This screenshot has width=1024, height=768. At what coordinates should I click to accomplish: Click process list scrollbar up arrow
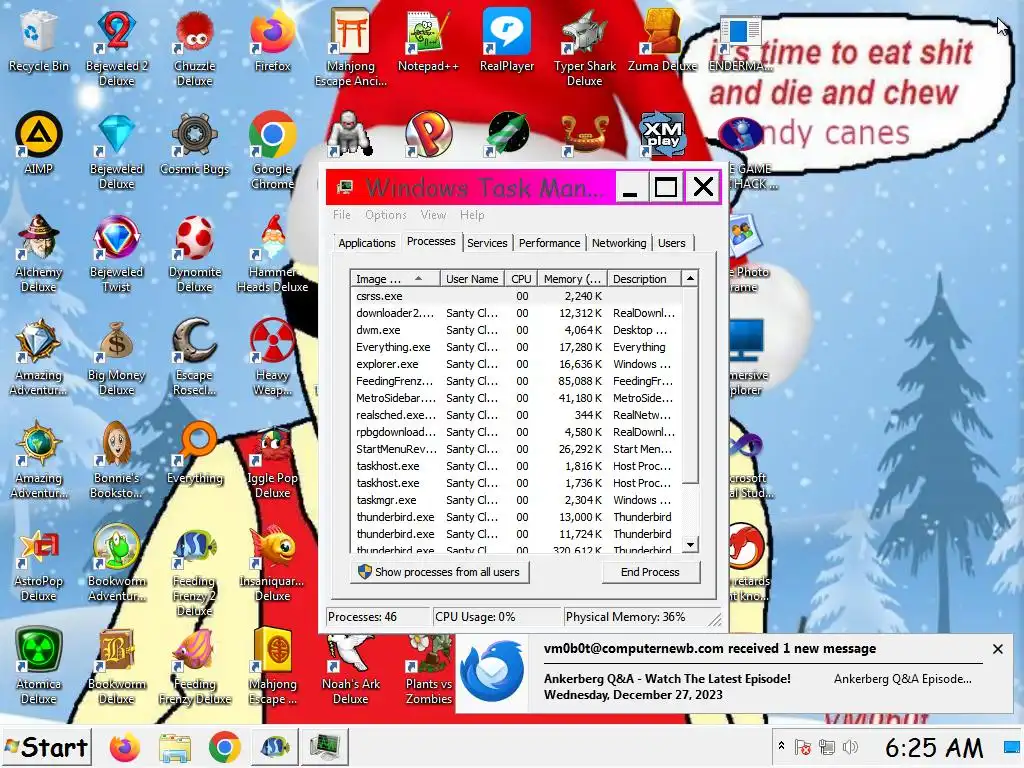(x=690, y=279)
